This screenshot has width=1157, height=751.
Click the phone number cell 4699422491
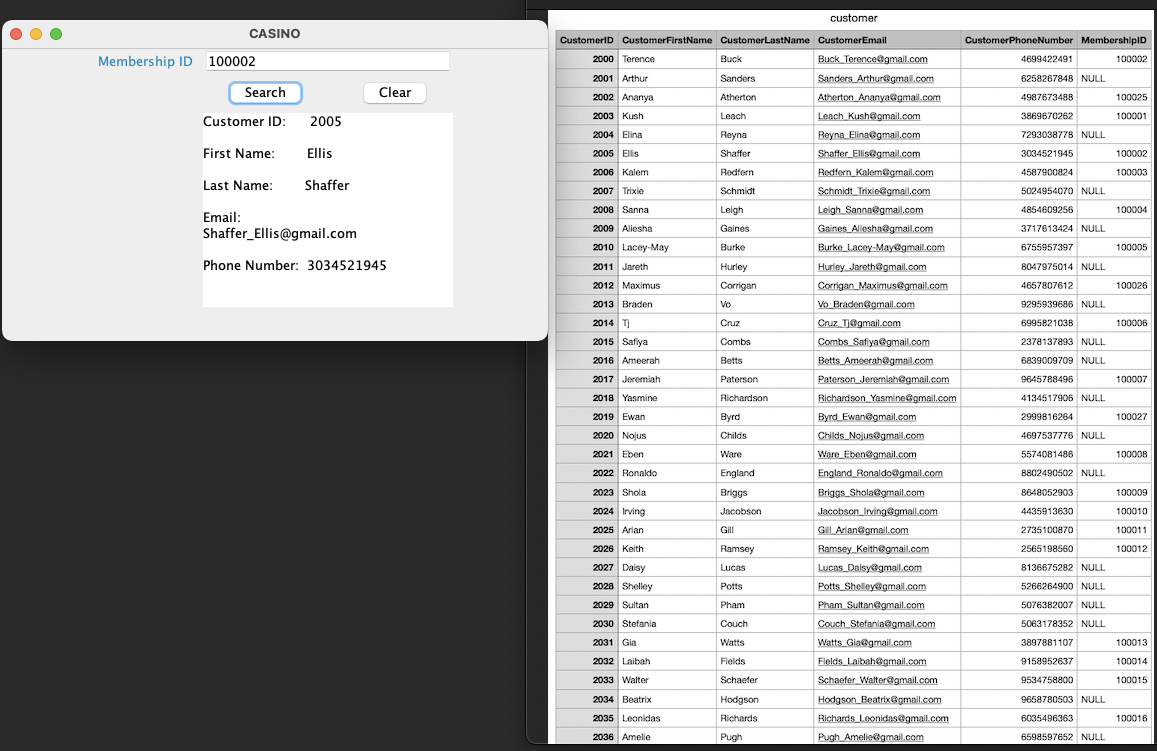1018,59
